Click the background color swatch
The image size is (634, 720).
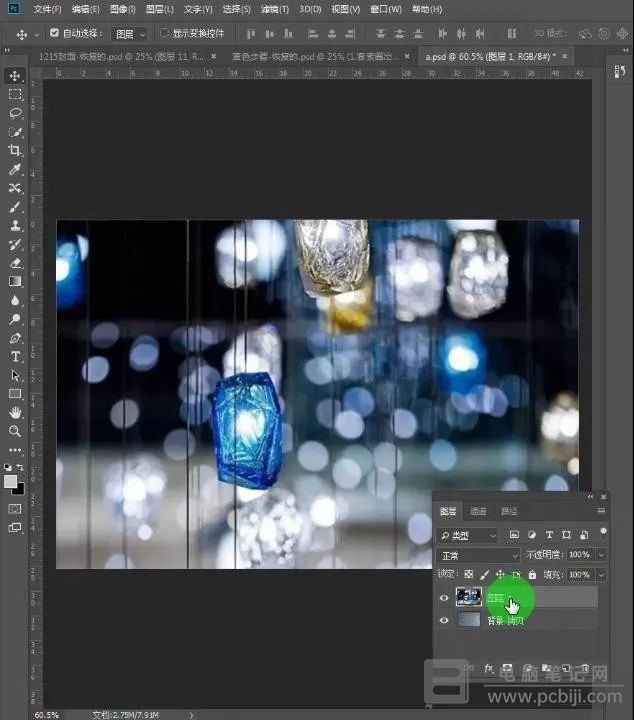pos(19,490)
